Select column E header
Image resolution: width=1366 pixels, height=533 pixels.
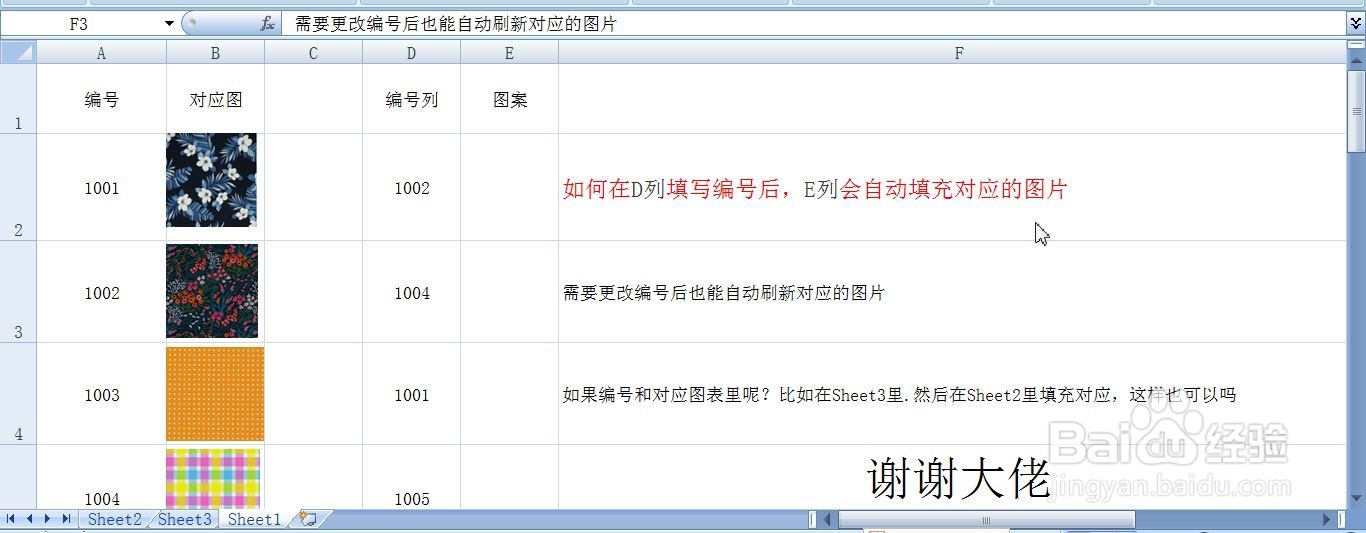(509, 53)
